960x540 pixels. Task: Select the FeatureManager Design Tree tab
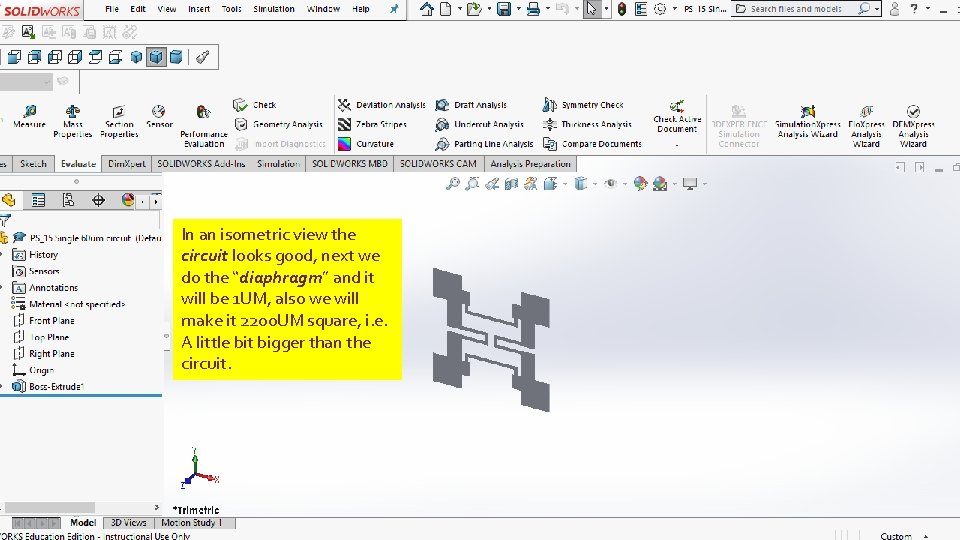pos(9,200)
